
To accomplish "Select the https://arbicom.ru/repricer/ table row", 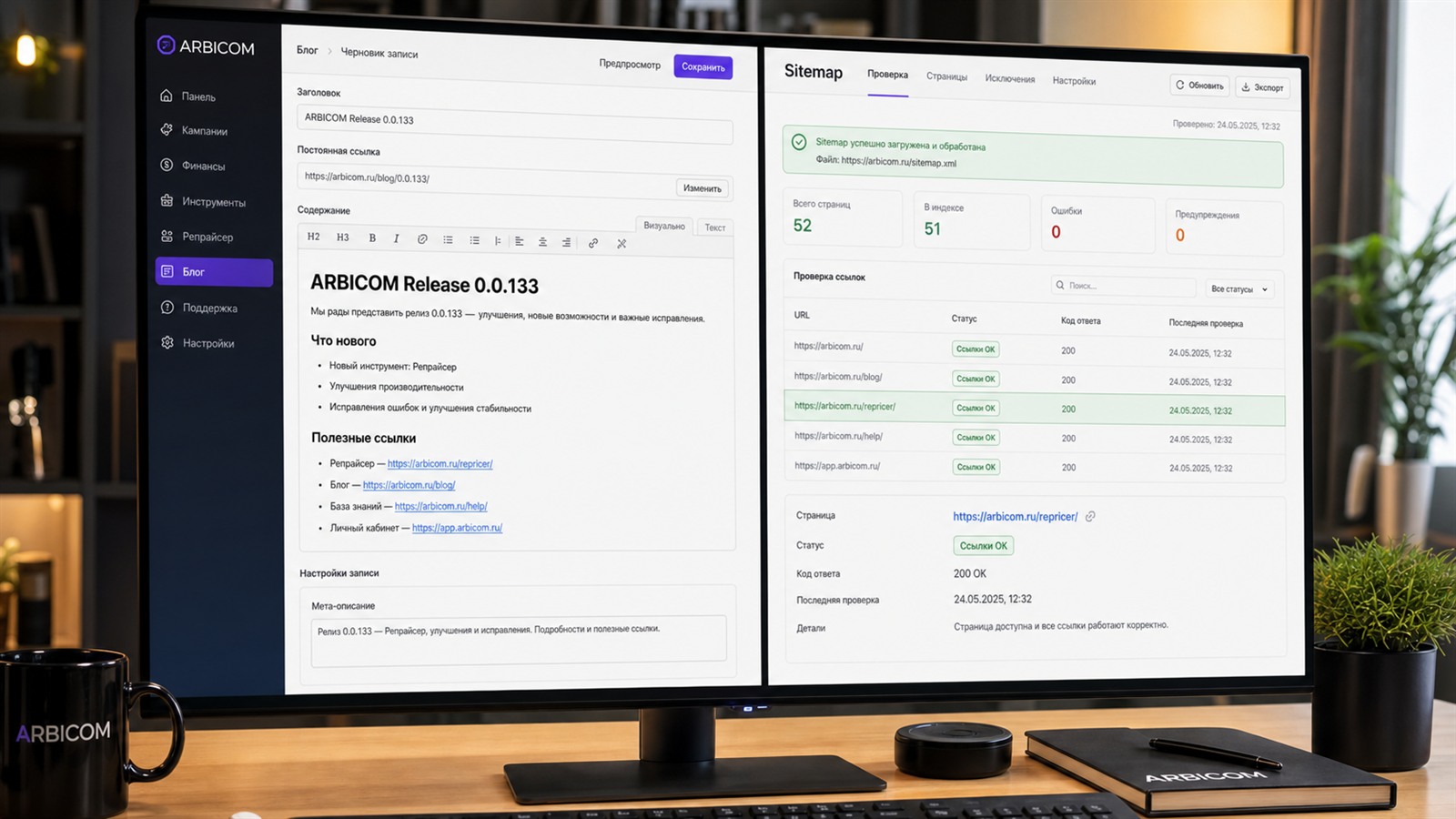I will click(1034, 408).
